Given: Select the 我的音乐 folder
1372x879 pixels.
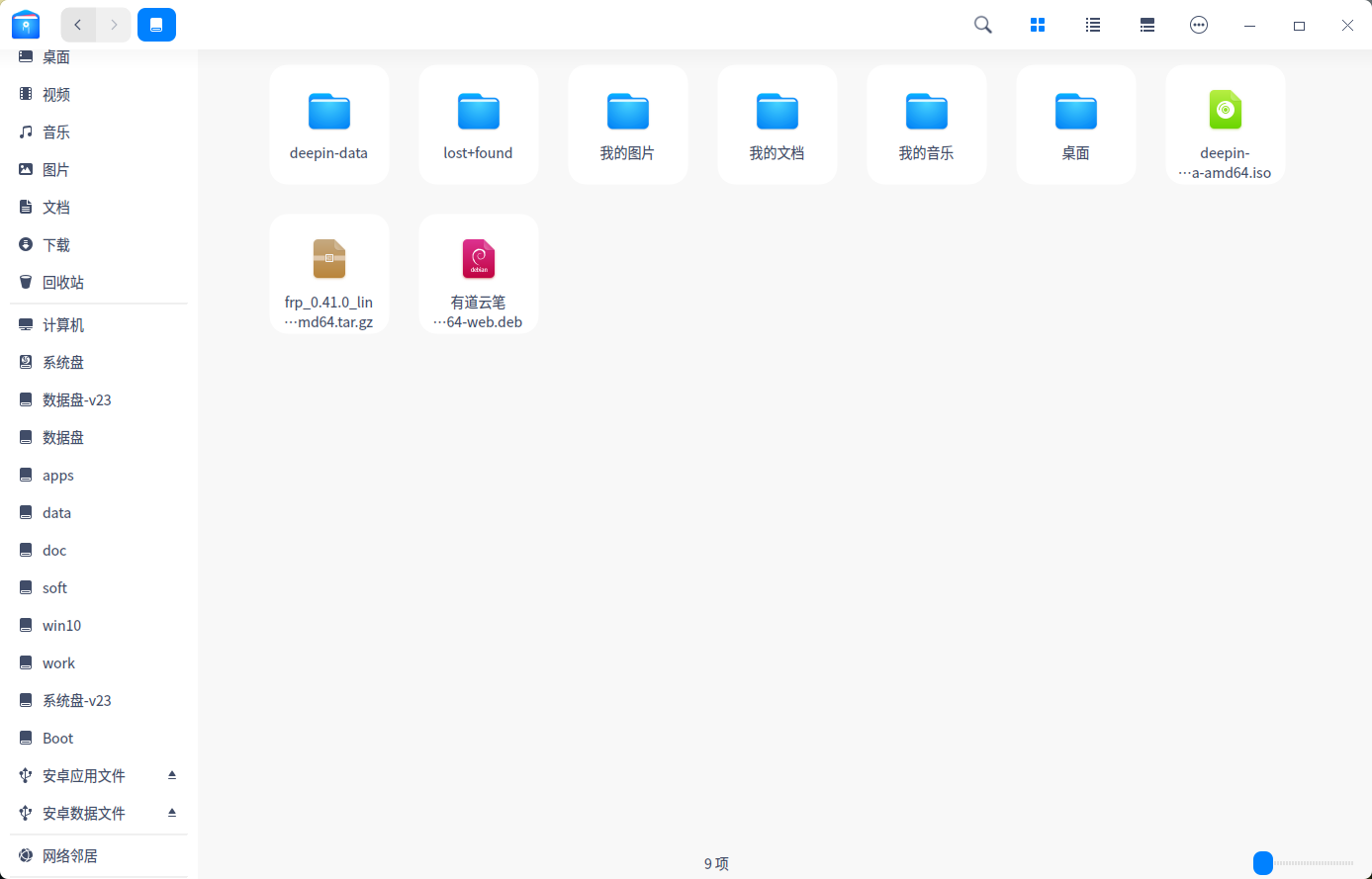Looking at the screenshot, I should click(927, 125).
